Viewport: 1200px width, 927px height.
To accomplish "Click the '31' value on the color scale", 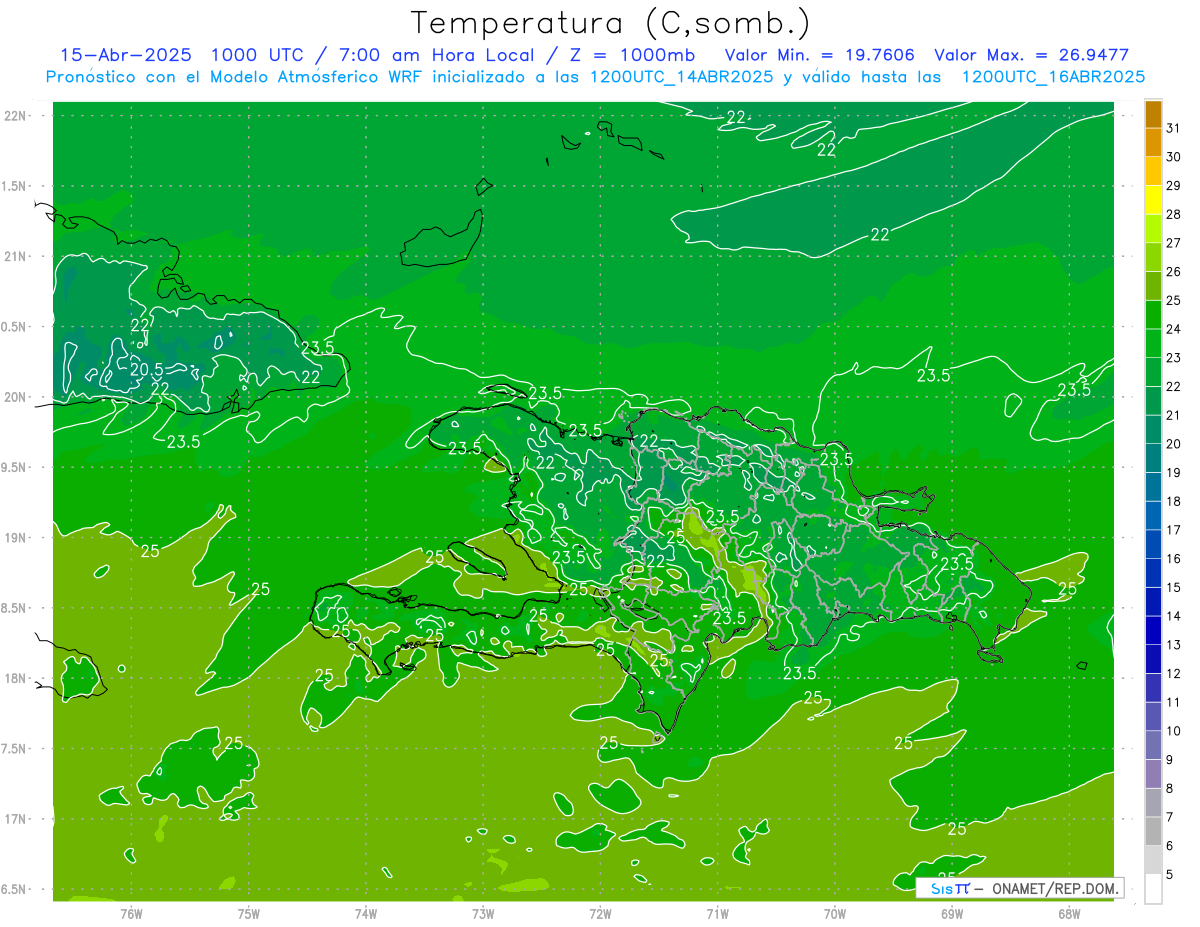I will [1174, 128].
